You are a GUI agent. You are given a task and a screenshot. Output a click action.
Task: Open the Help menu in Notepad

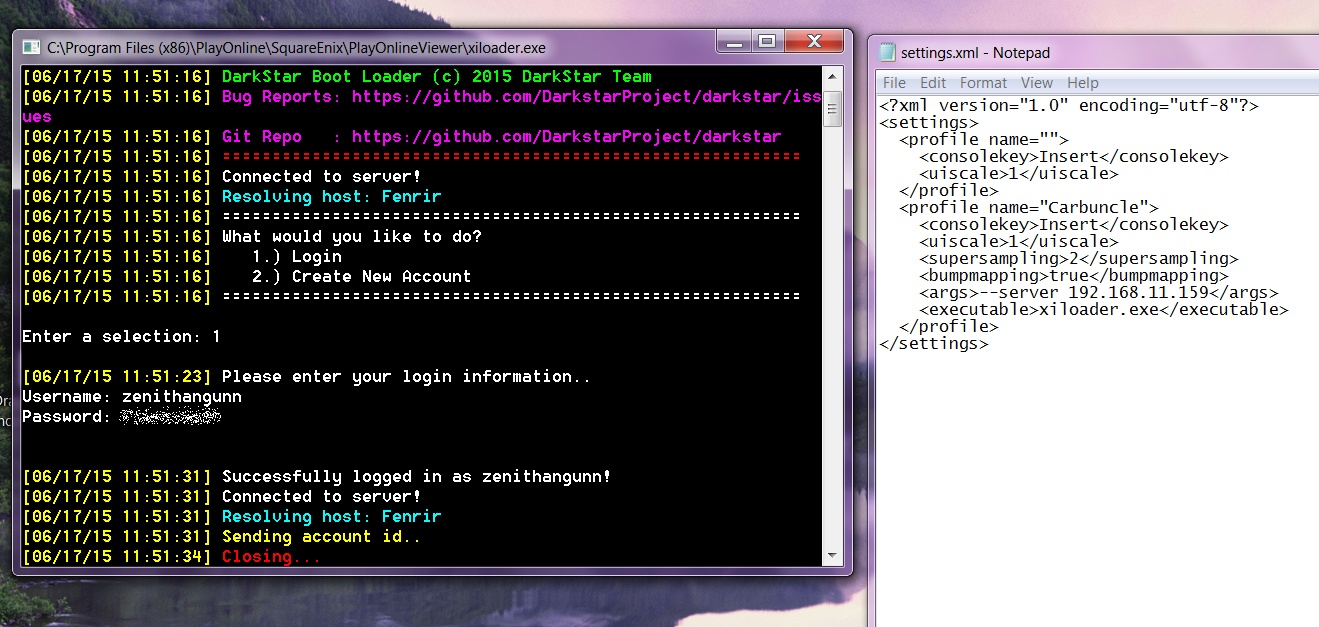(x=1082, y=83)
